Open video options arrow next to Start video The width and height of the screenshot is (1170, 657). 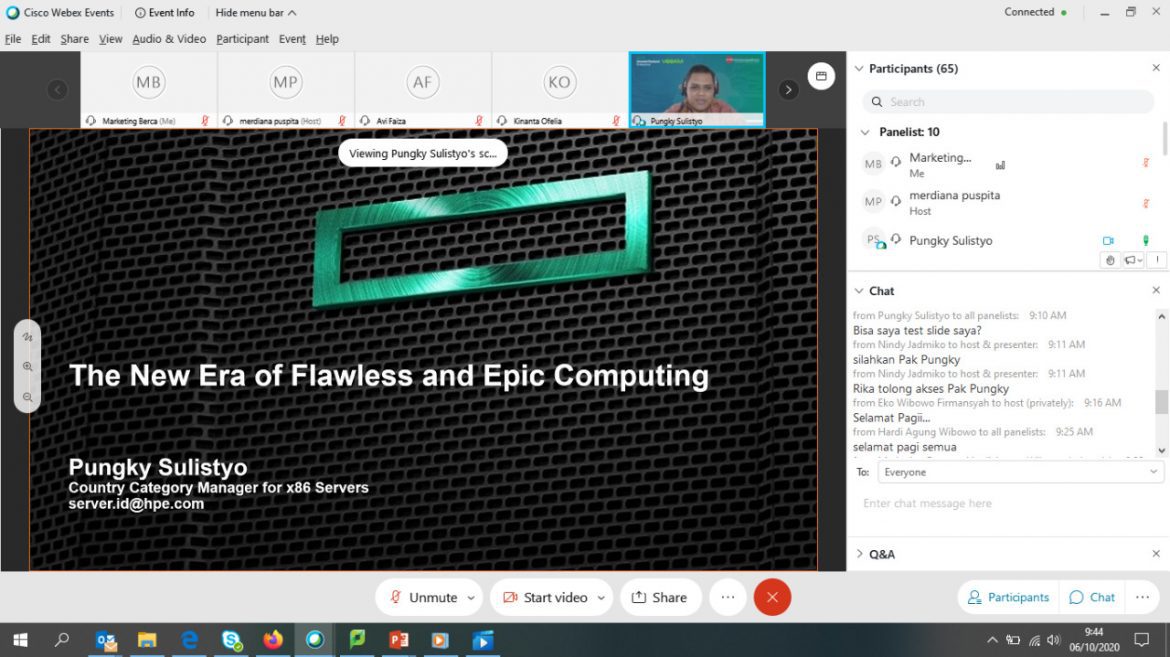[x=601, y=597]
